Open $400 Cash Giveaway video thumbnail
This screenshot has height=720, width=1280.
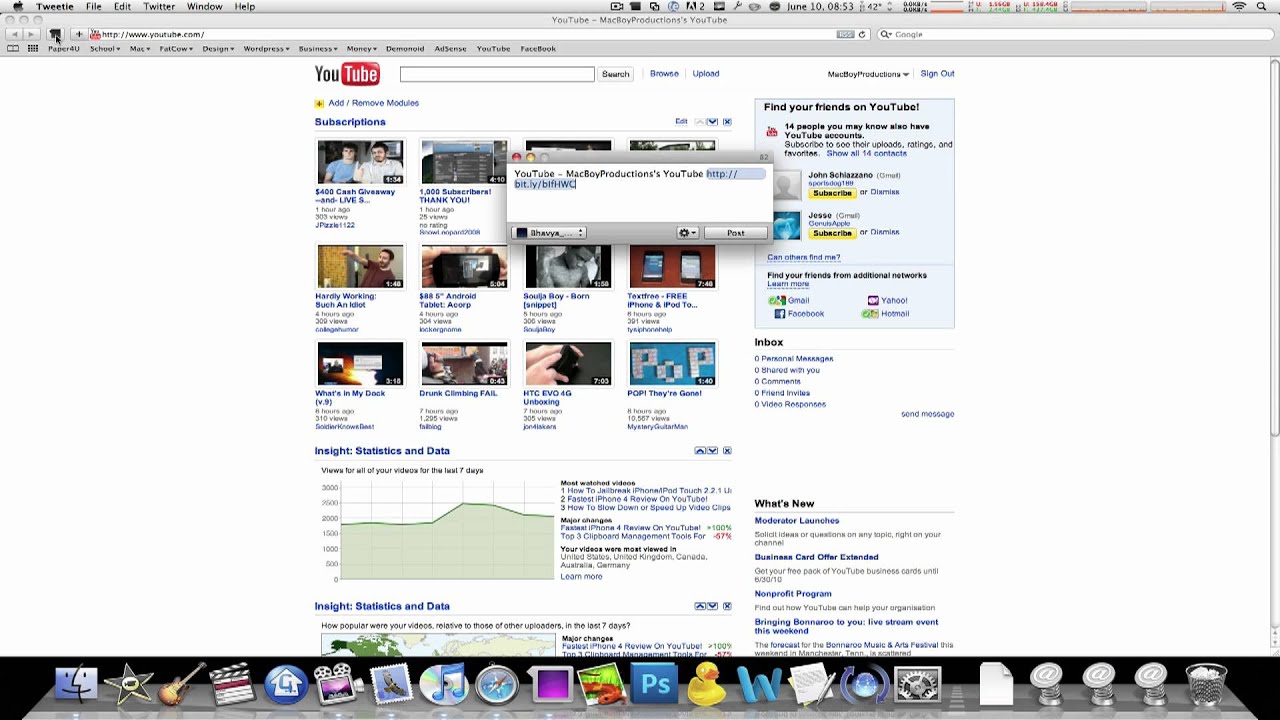361,162
